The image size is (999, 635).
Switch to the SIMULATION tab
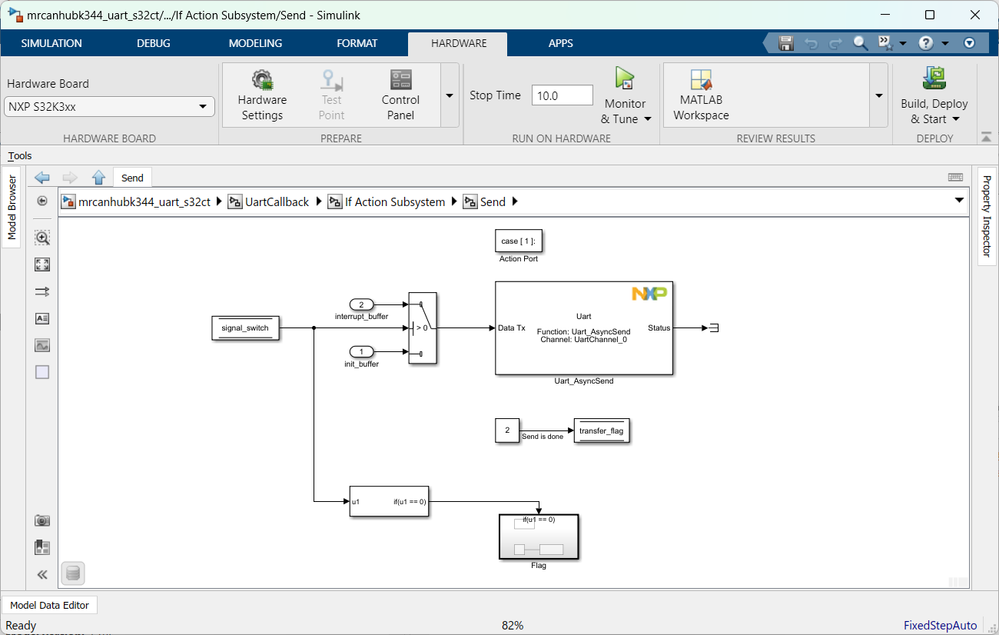[52, 43]
